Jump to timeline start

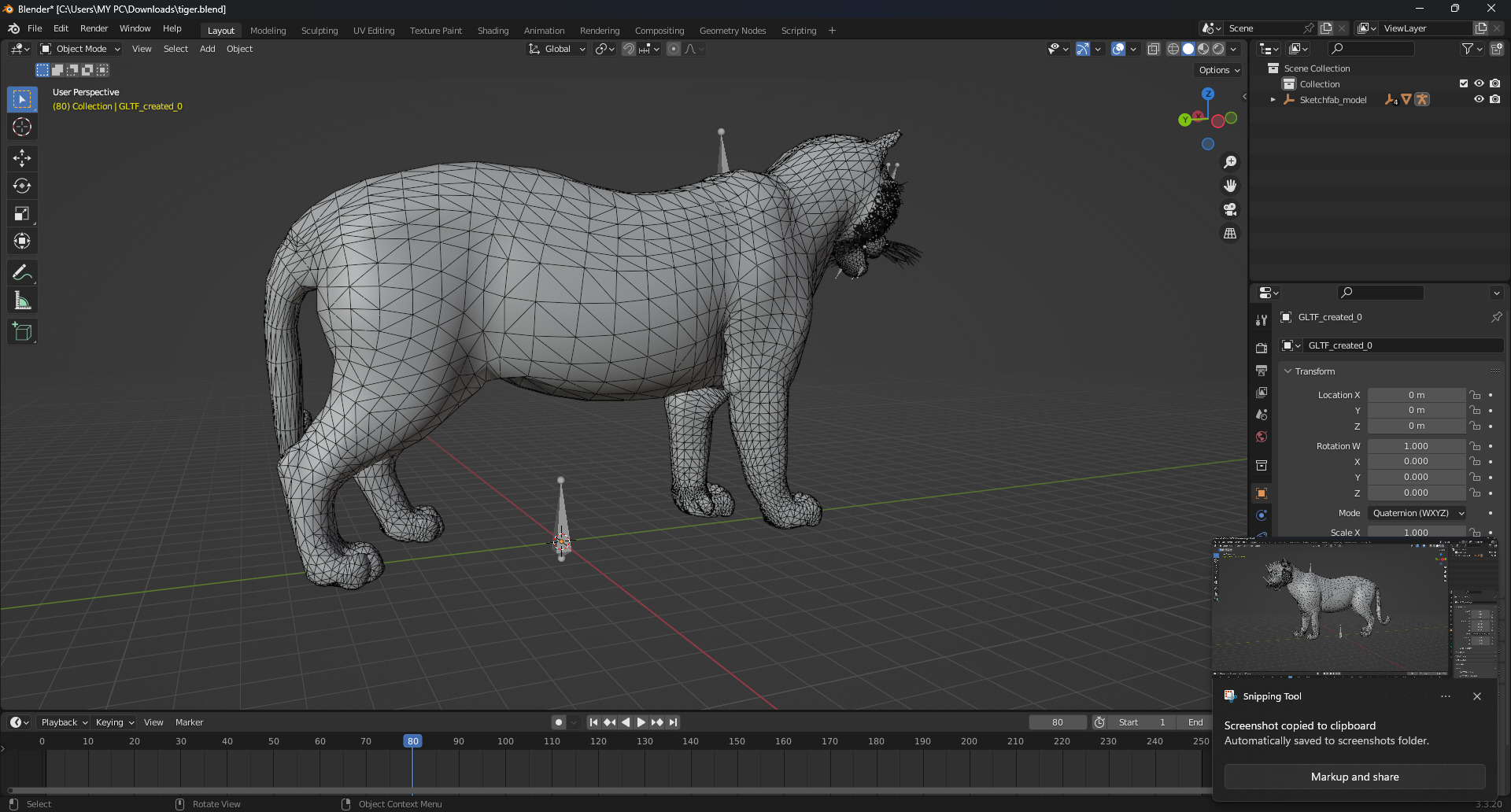pyautogui.click(x=593, y=722)
